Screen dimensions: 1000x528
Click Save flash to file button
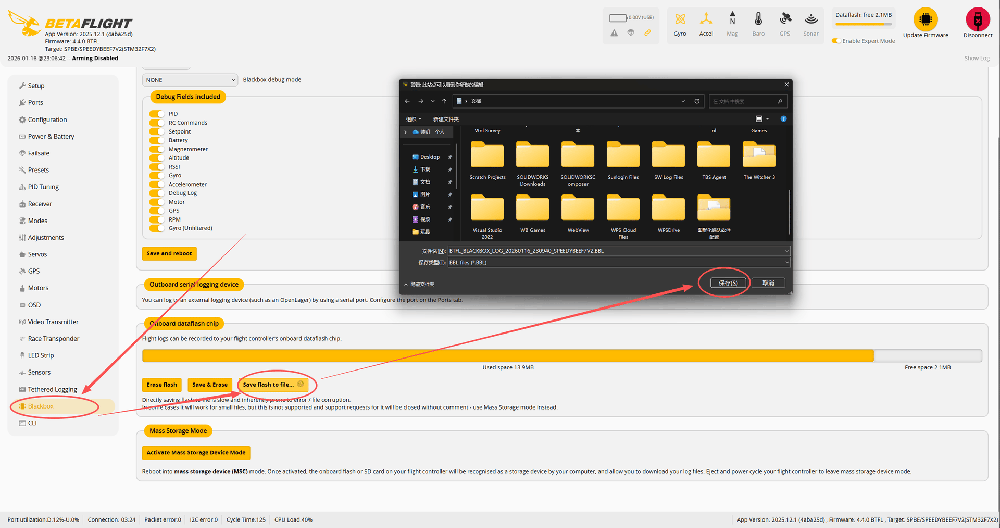(x=272, y=385)
